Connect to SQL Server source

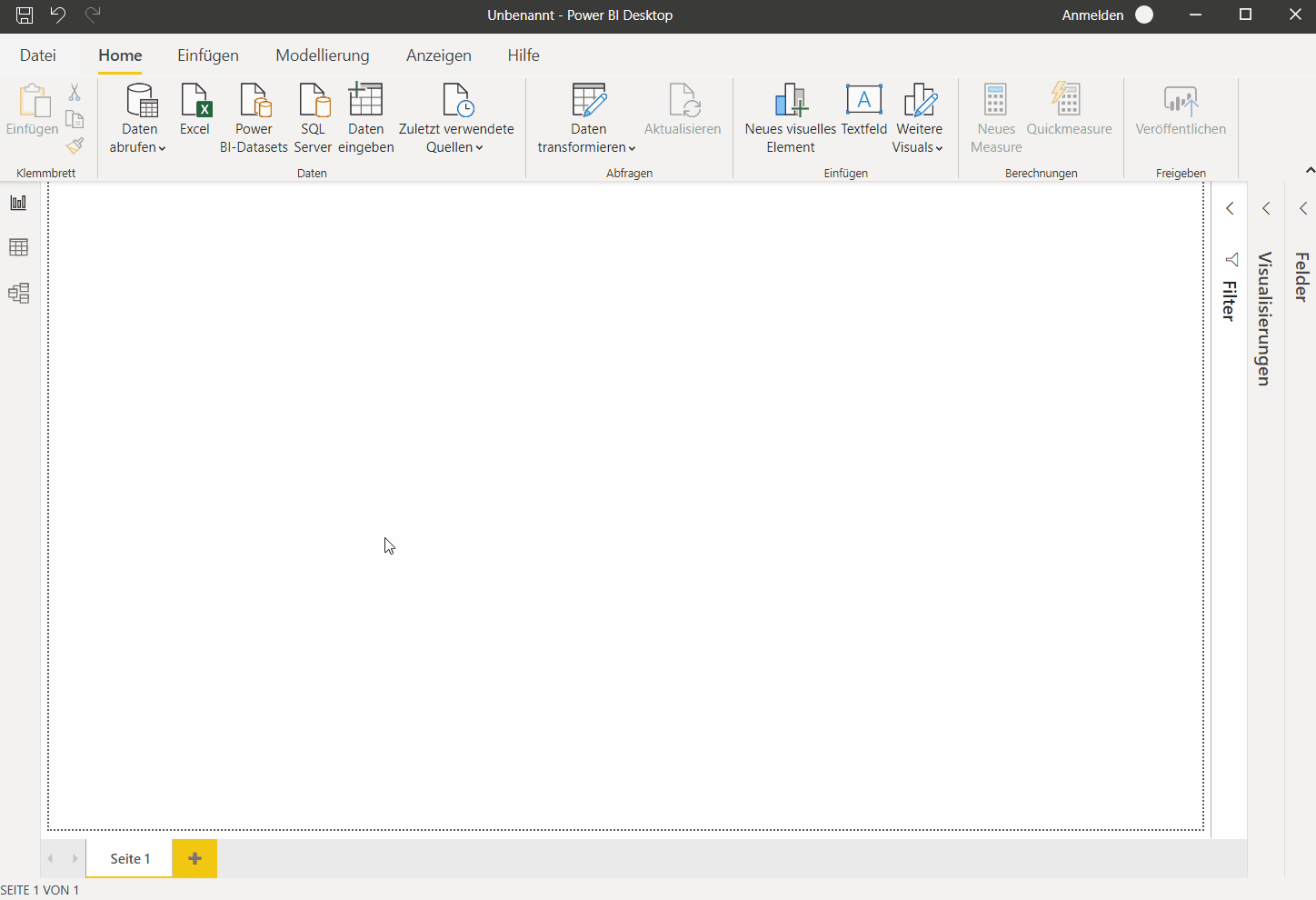click(313, 118)
